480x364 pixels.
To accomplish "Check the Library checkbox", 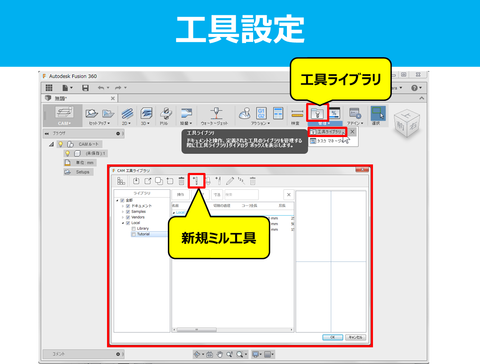I will 134,229.
